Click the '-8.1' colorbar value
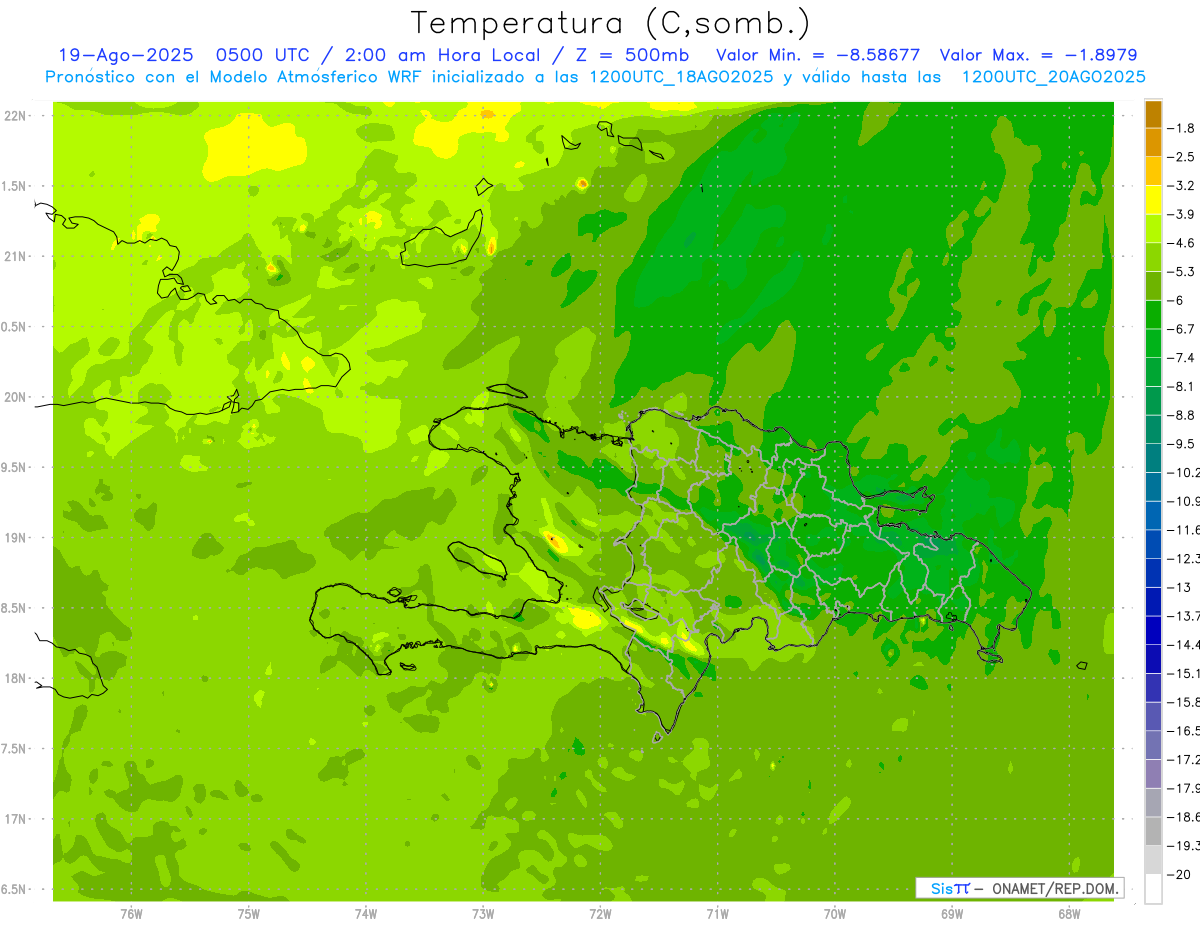Viewport: 1200px width, 927px height. click(1183, 386)
